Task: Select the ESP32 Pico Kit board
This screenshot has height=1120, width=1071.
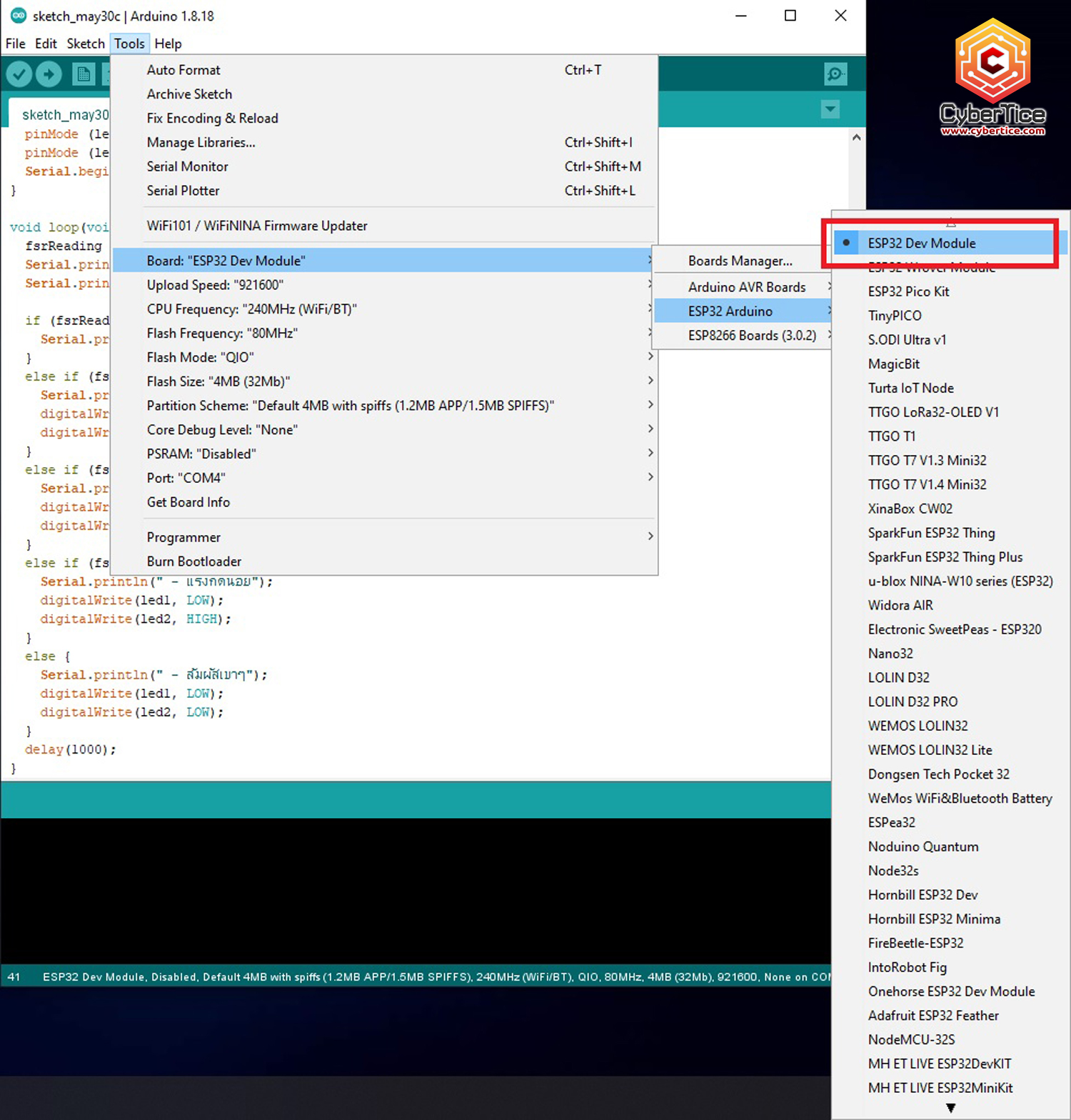Action: [908, 291]
